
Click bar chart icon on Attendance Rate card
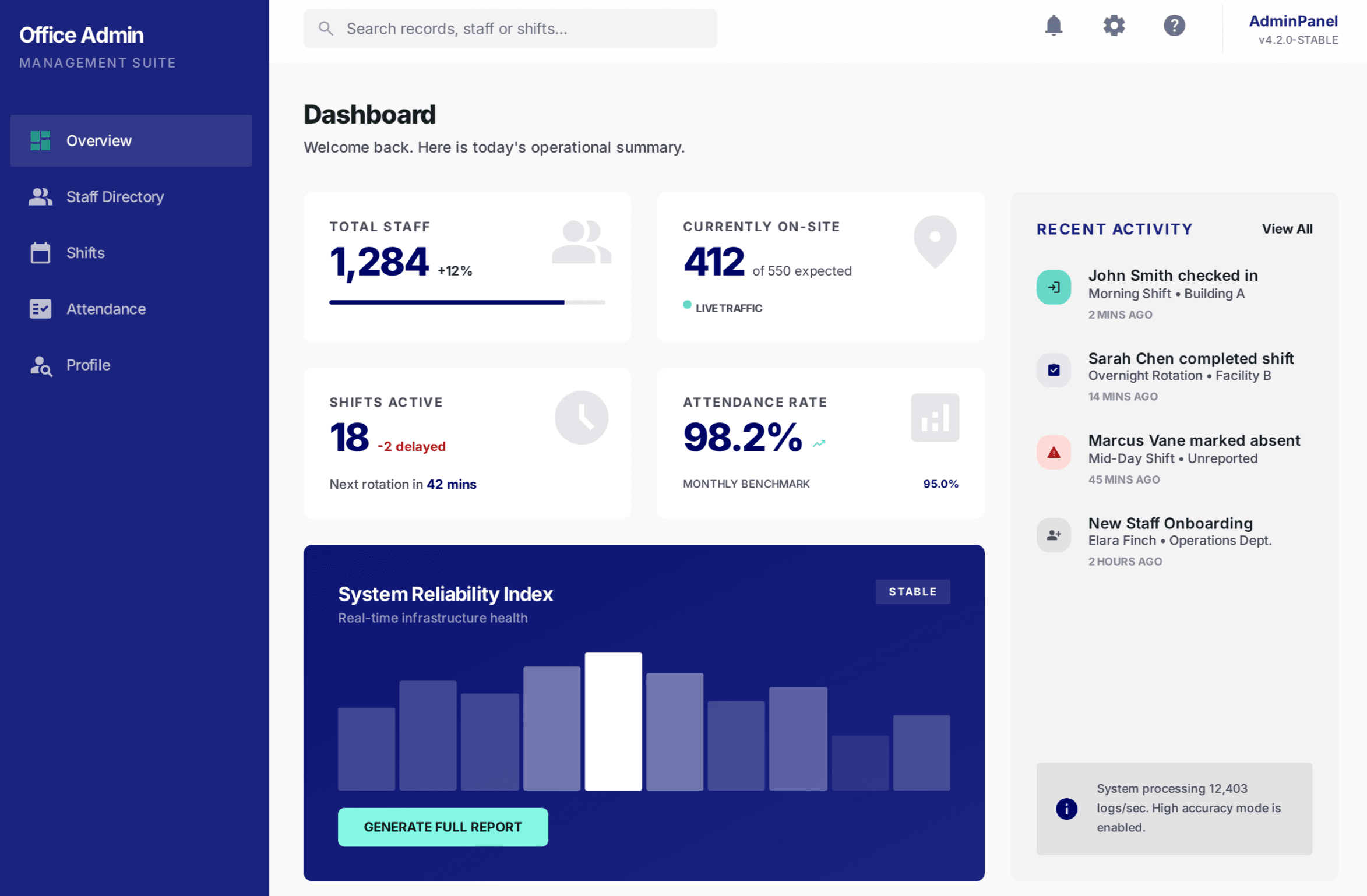click(935, 418)
